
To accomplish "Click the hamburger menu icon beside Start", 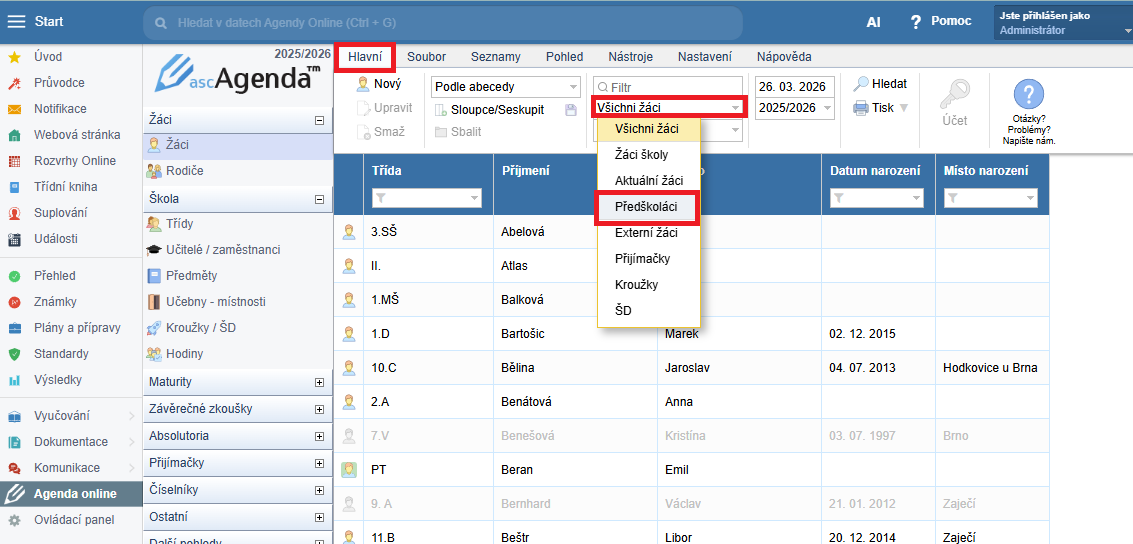I will (x=17, y=22).
